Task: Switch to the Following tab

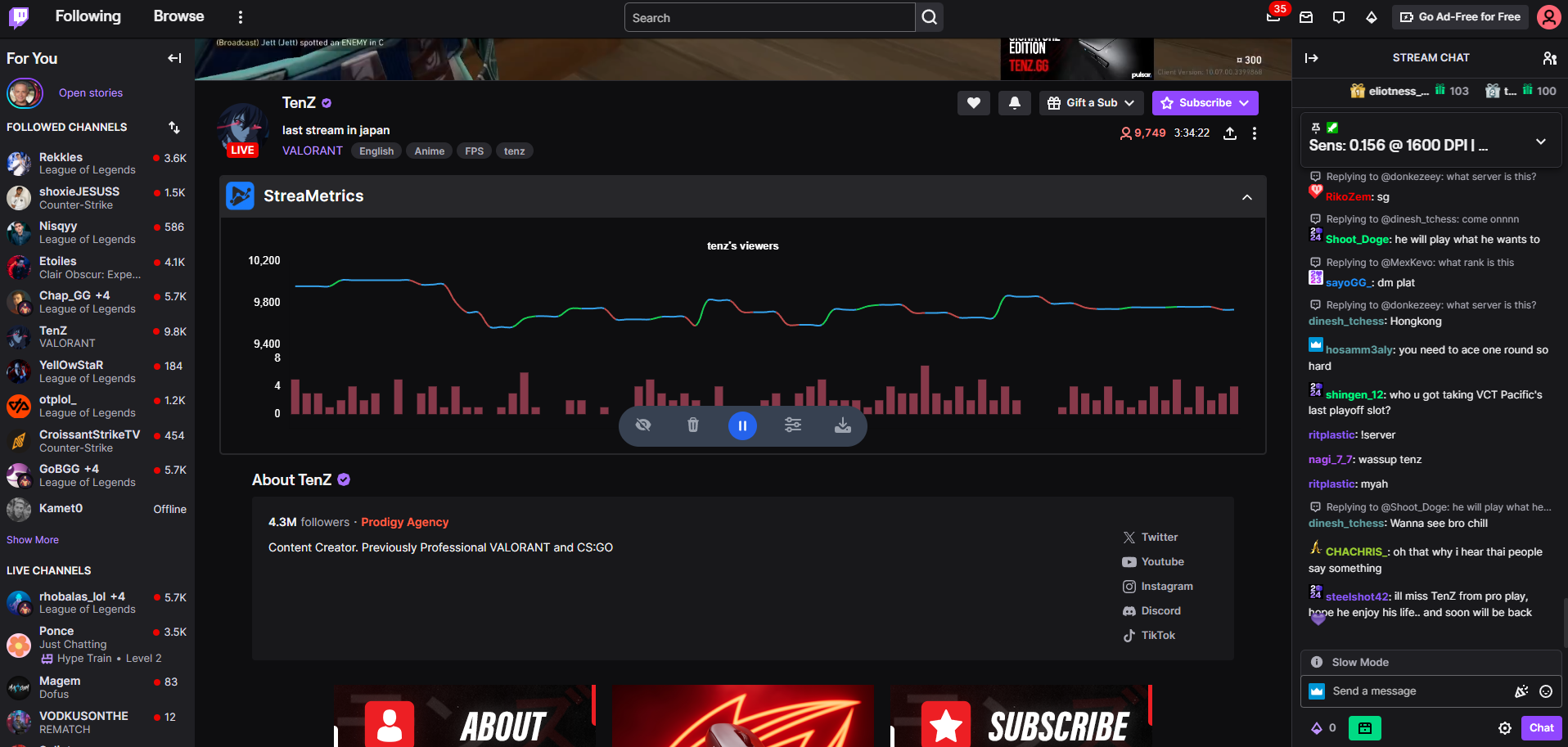Action: click(88, 16)
